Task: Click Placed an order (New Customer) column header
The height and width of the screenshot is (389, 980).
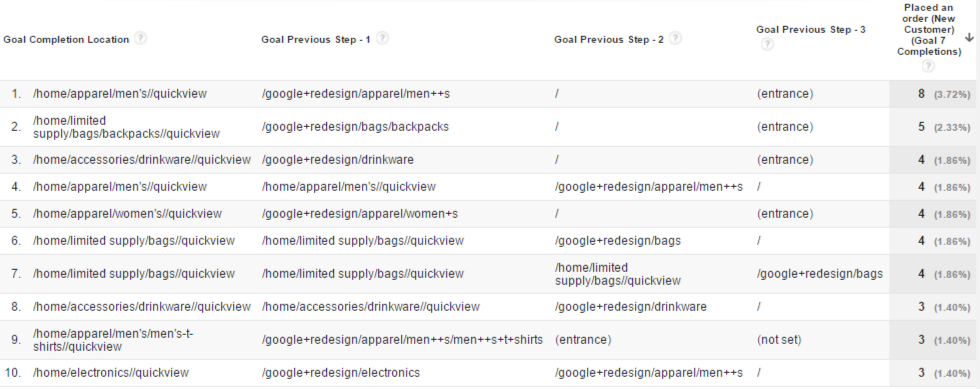Action: coord(929,29)
